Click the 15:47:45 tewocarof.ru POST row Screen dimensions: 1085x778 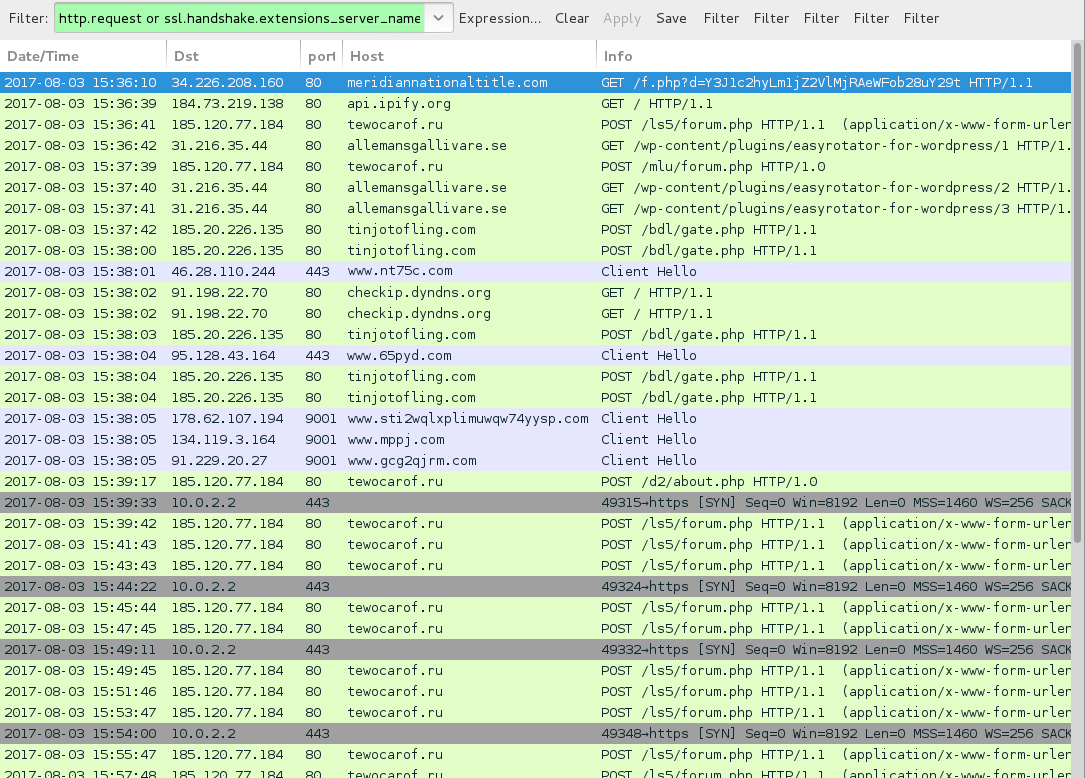click(x=536, y=628)
